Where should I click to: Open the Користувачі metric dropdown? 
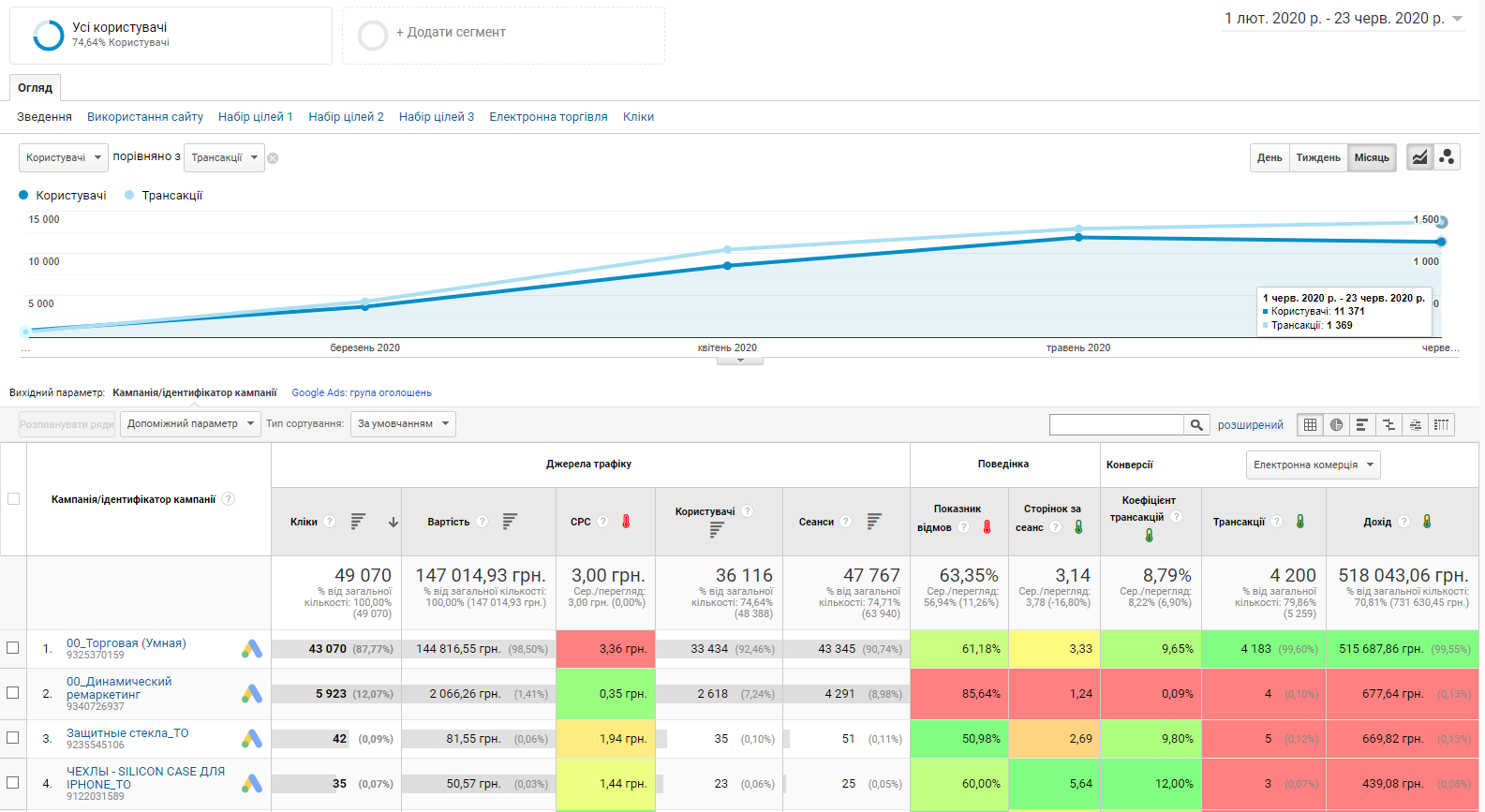[x=63, y=157]
